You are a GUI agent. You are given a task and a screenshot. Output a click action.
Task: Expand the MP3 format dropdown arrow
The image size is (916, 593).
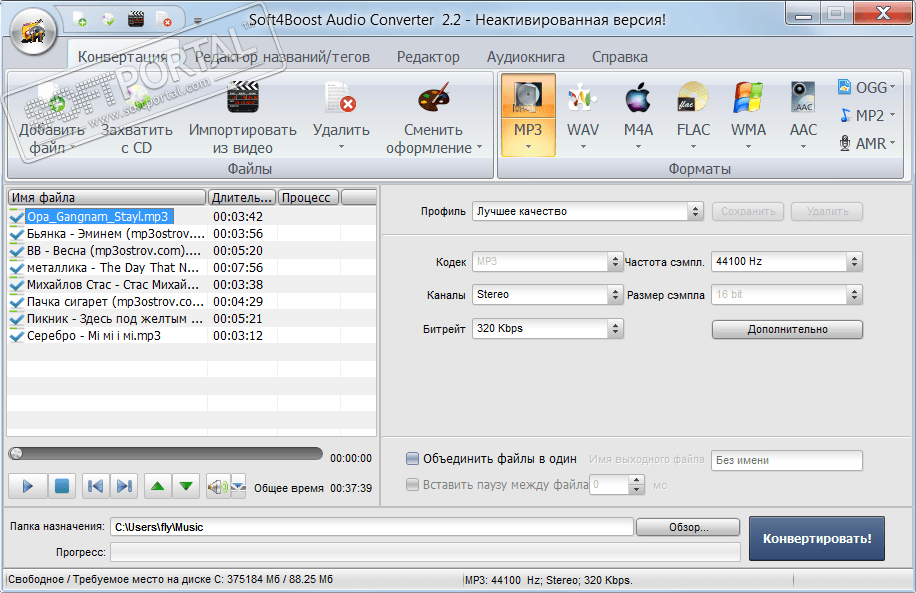point(528,147)
